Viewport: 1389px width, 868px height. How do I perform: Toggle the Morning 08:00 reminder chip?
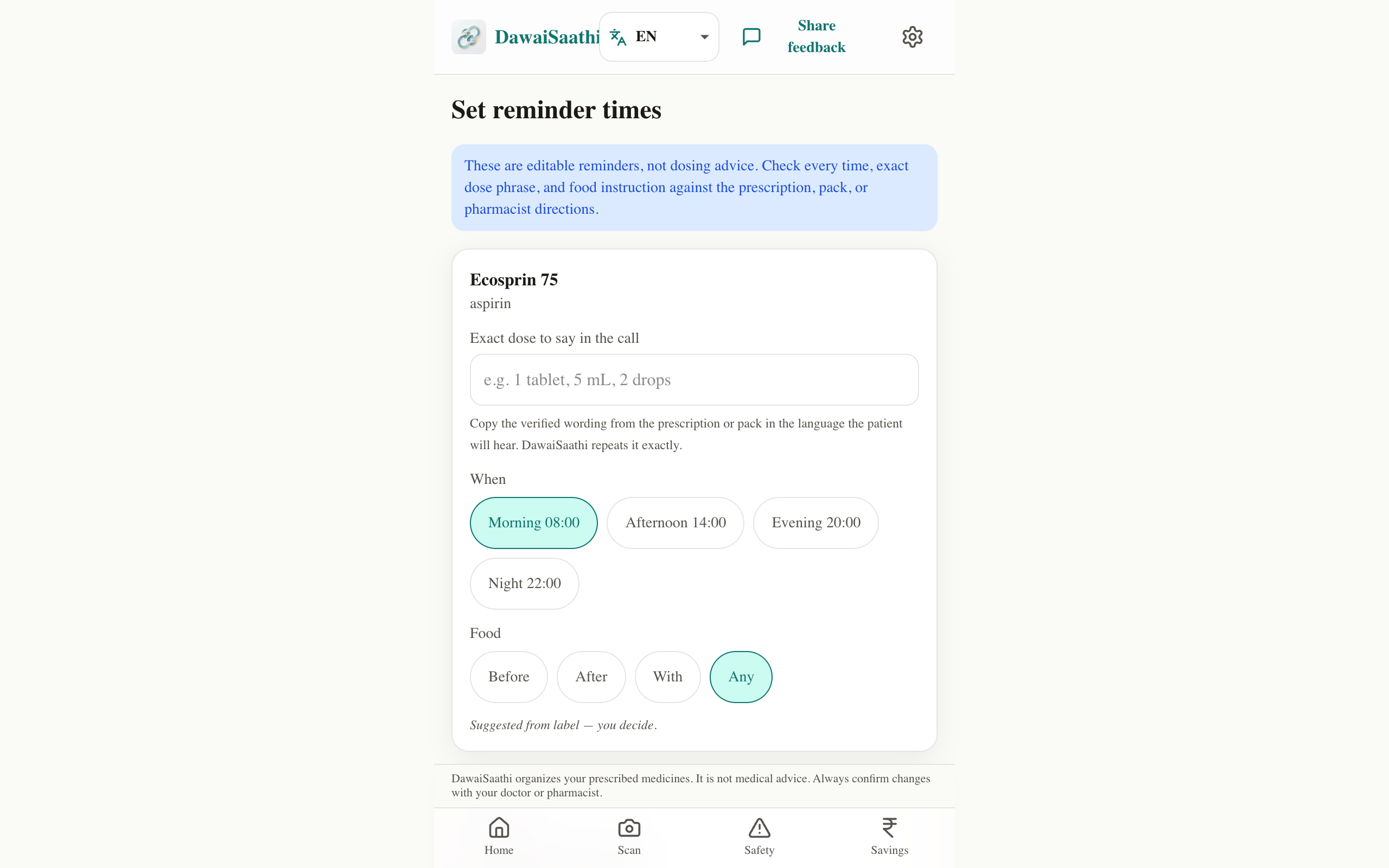click(533, 522)
